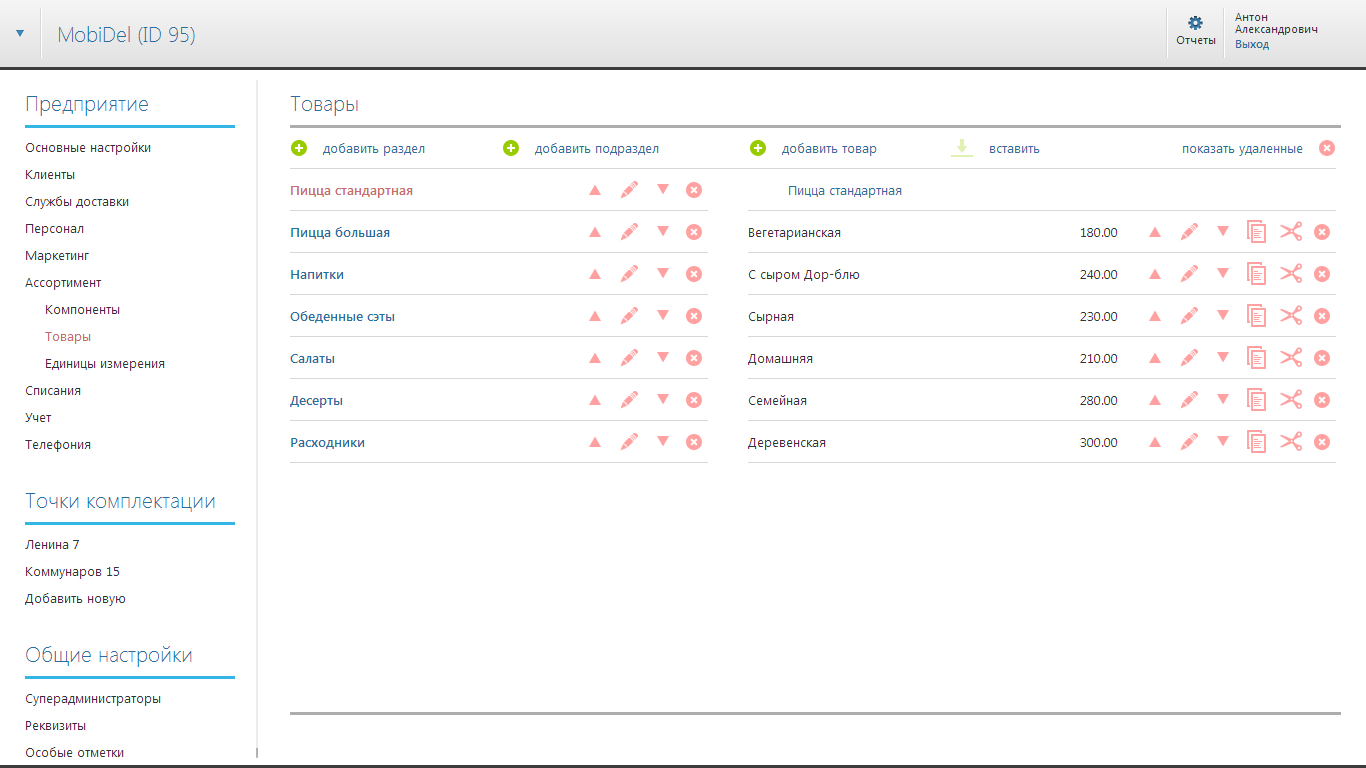Viewport: 1366px width, 768px height.
Task: Delete the Деревенская product
Action: 1321,442
